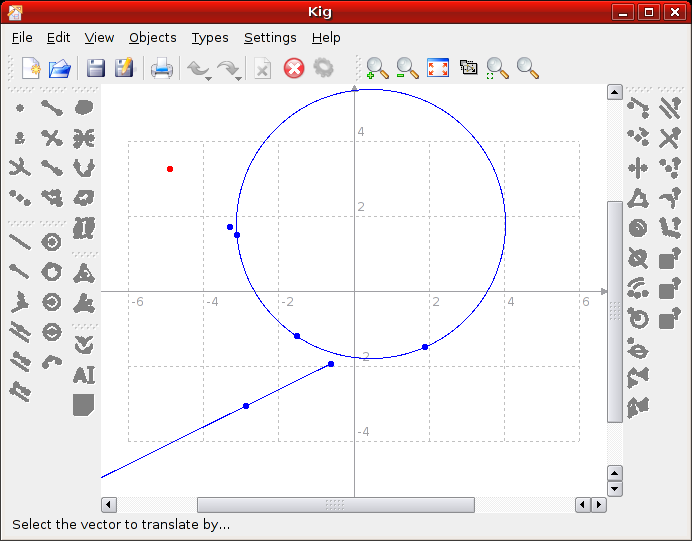Click the Zoom In magnifier icon

click(377, 68)
